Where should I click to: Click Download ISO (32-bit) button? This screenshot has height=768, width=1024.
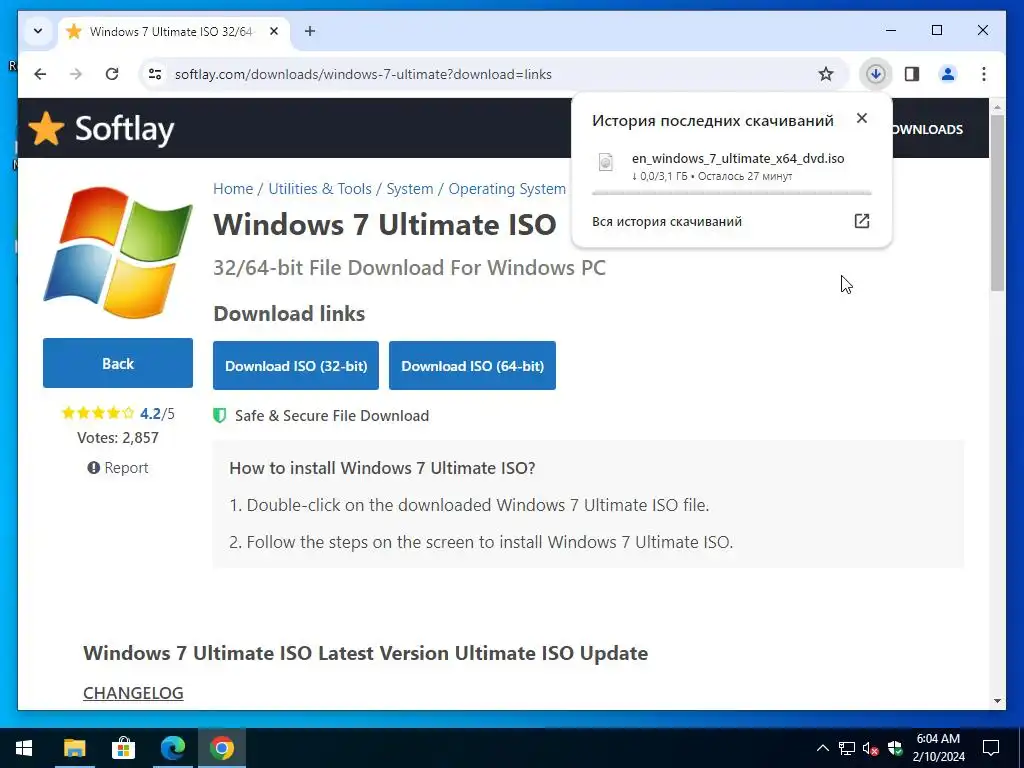(x=296, y=366)
